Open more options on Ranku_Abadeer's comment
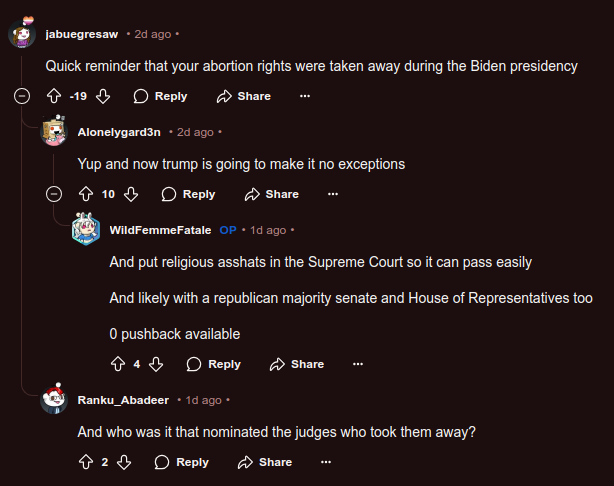The image size is (614, 486). [326, 462]
